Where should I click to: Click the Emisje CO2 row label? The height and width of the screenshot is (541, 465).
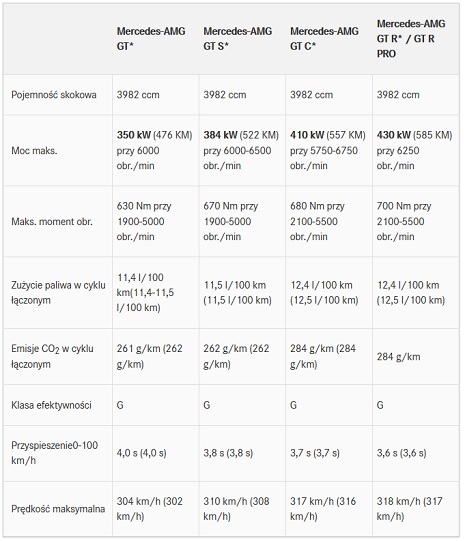[x=52, y=356]
